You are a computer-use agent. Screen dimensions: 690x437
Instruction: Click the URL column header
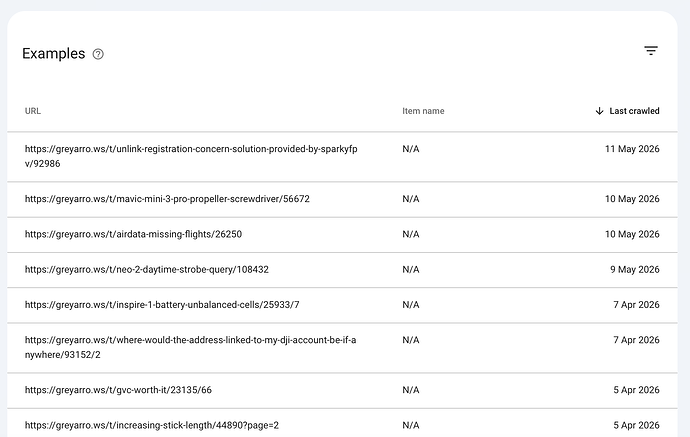pyautogui.click(x=33, y=111)
